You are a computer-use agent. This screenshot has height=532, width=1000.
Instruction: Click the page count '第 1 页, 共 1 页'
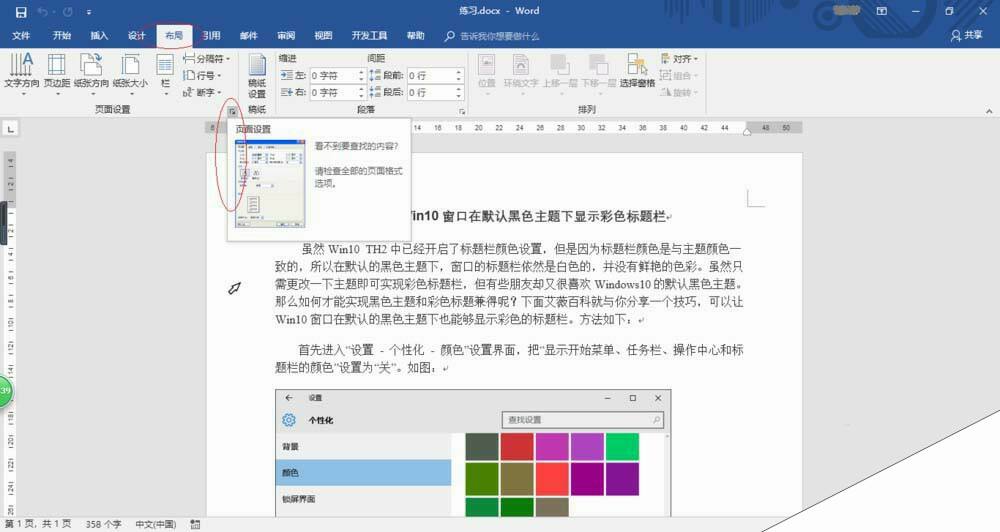tap(38, 524)
